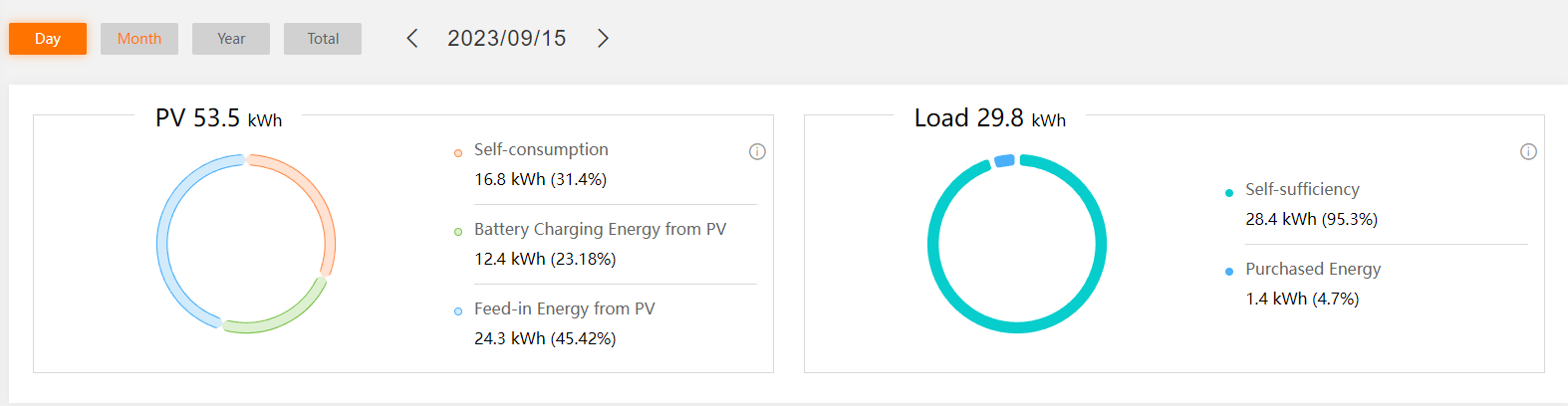Click the blue Purchased Energy legend dot
The width and height of the screenshot is (1568, 406).
(1229, 272)
